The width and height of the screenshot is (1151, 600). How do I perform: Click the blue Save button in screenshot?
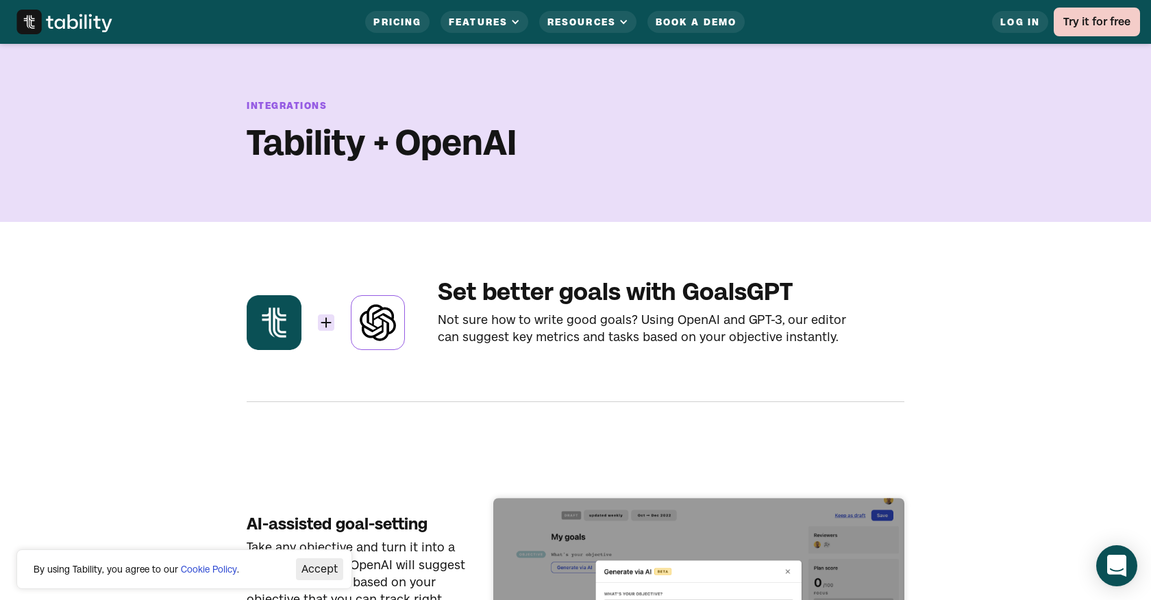[881, 515]
